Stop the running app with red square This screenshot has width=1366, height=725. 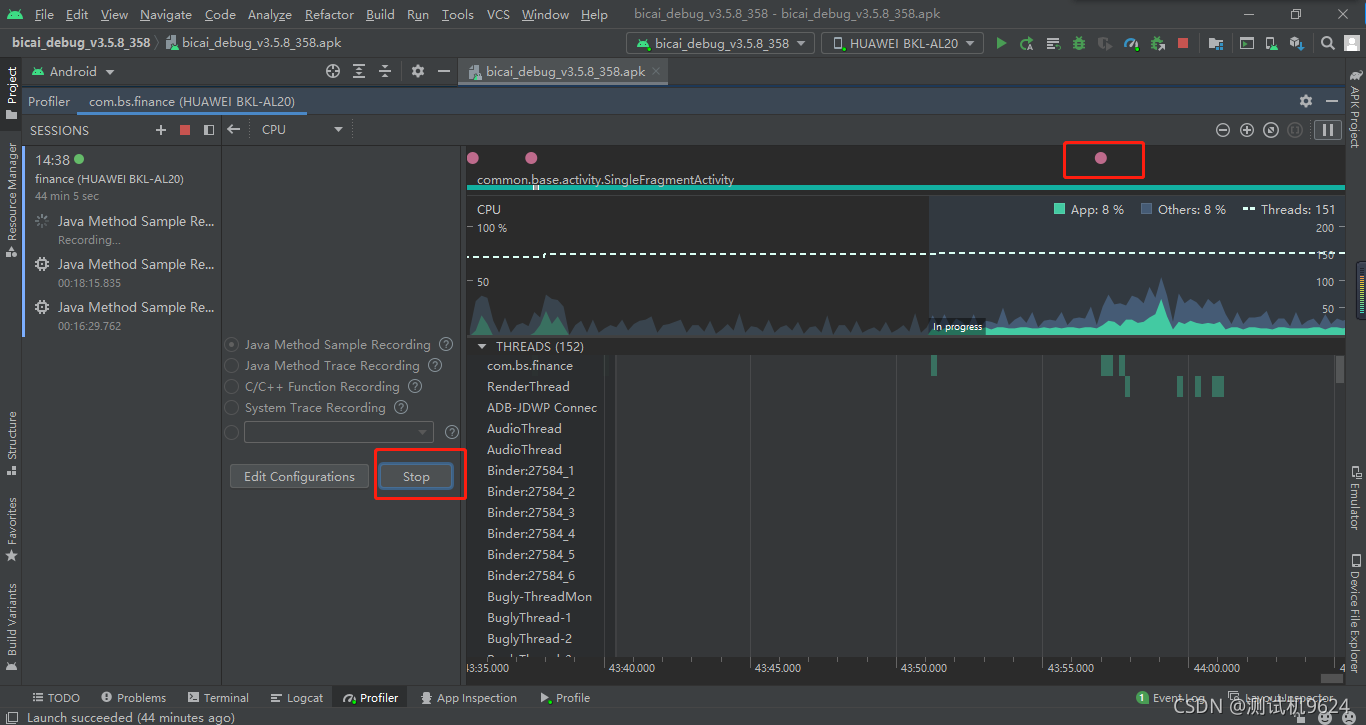[1183, 43]
